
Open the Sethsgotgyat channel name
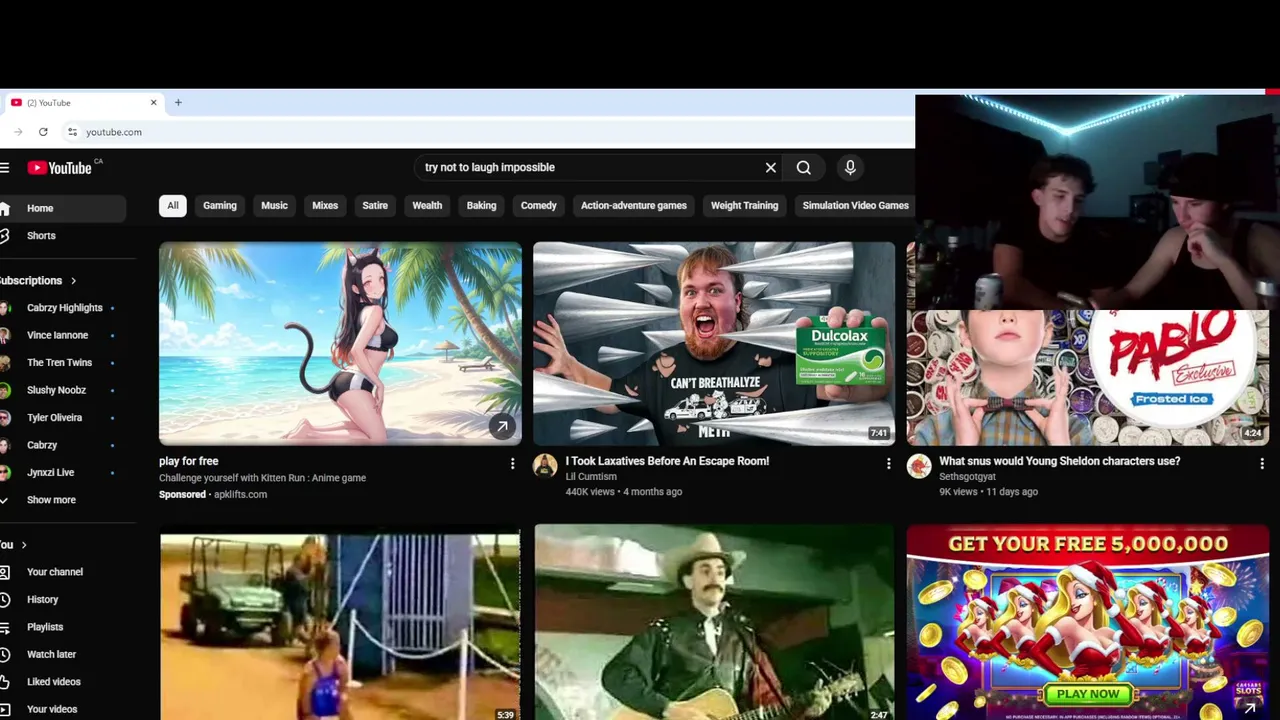pos(967,477)
